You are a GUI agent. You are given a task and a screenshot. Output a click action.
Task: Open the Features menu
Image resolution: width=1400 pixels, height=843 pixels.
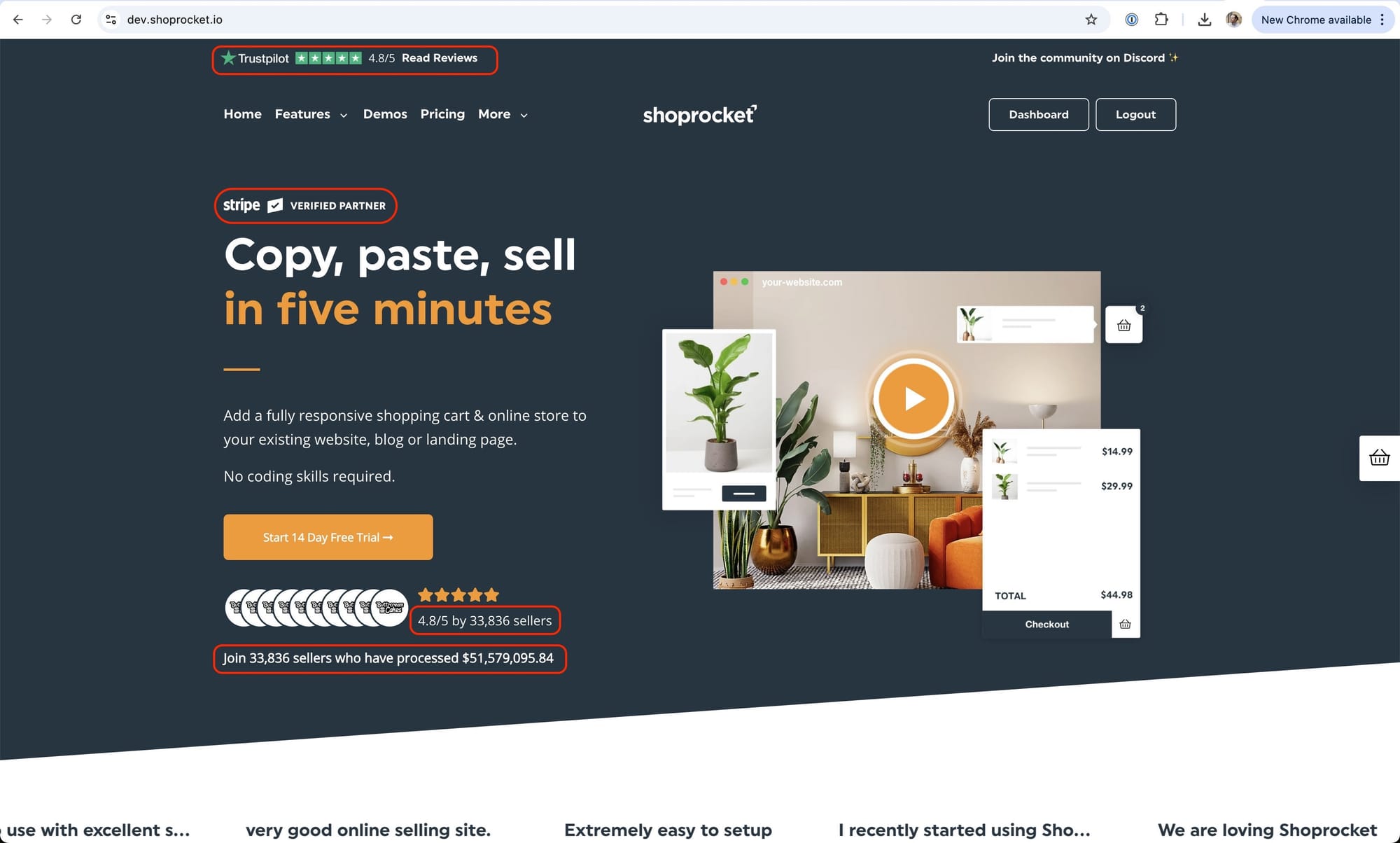point(302,114)
